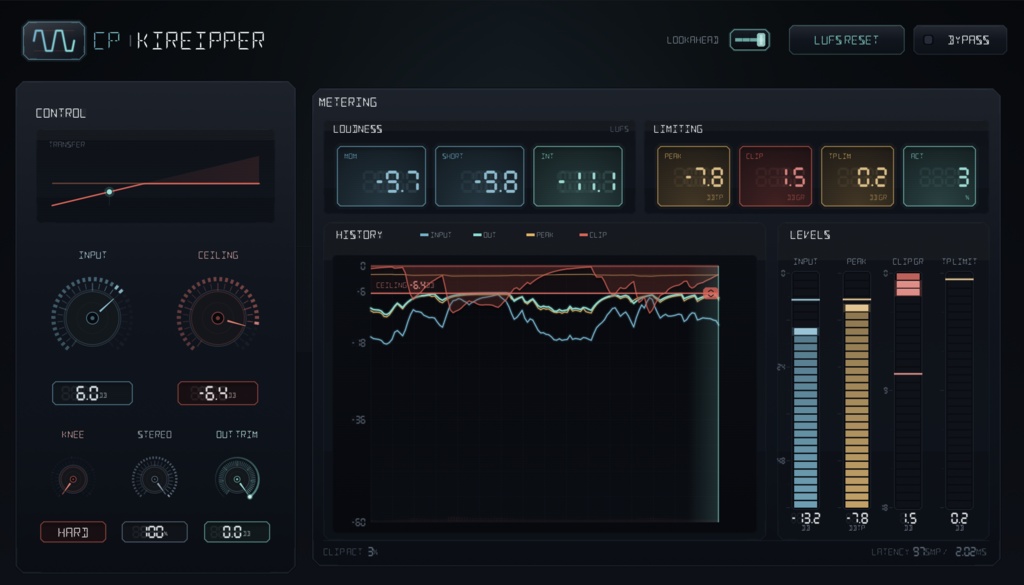Click the Input gain knob
Viewport: 1024px width, 585px height.
tap(92, 318)
